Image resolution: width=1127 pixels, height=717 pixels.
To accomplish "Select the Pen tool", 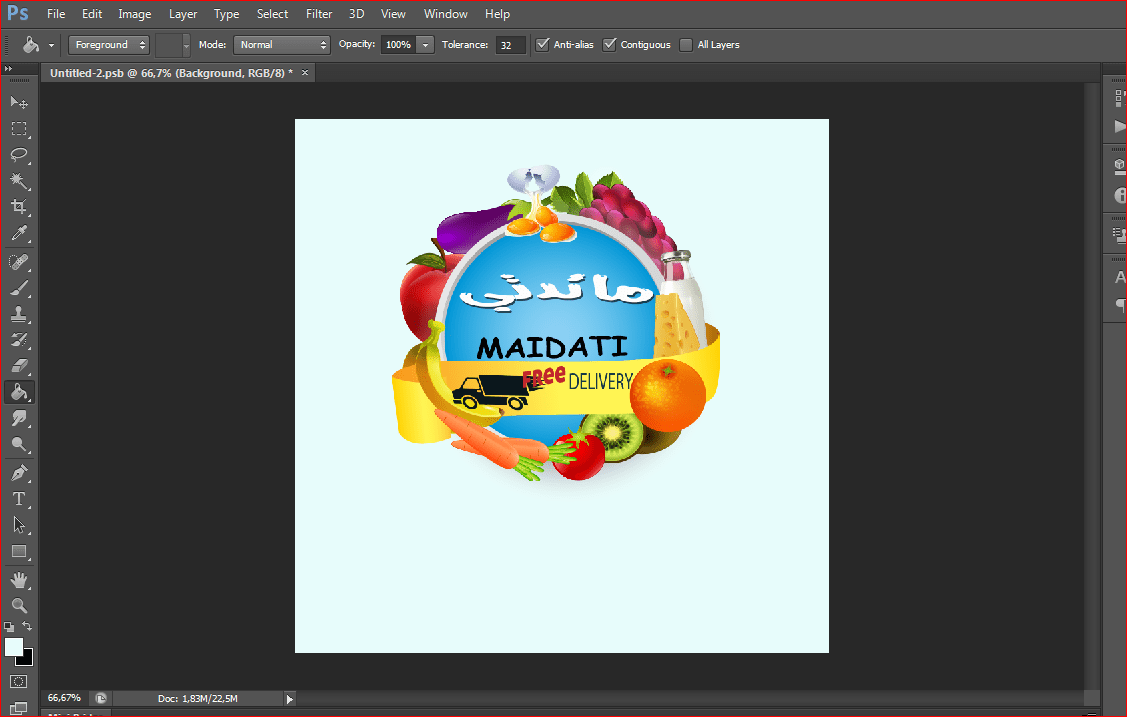I will point(19,472).
